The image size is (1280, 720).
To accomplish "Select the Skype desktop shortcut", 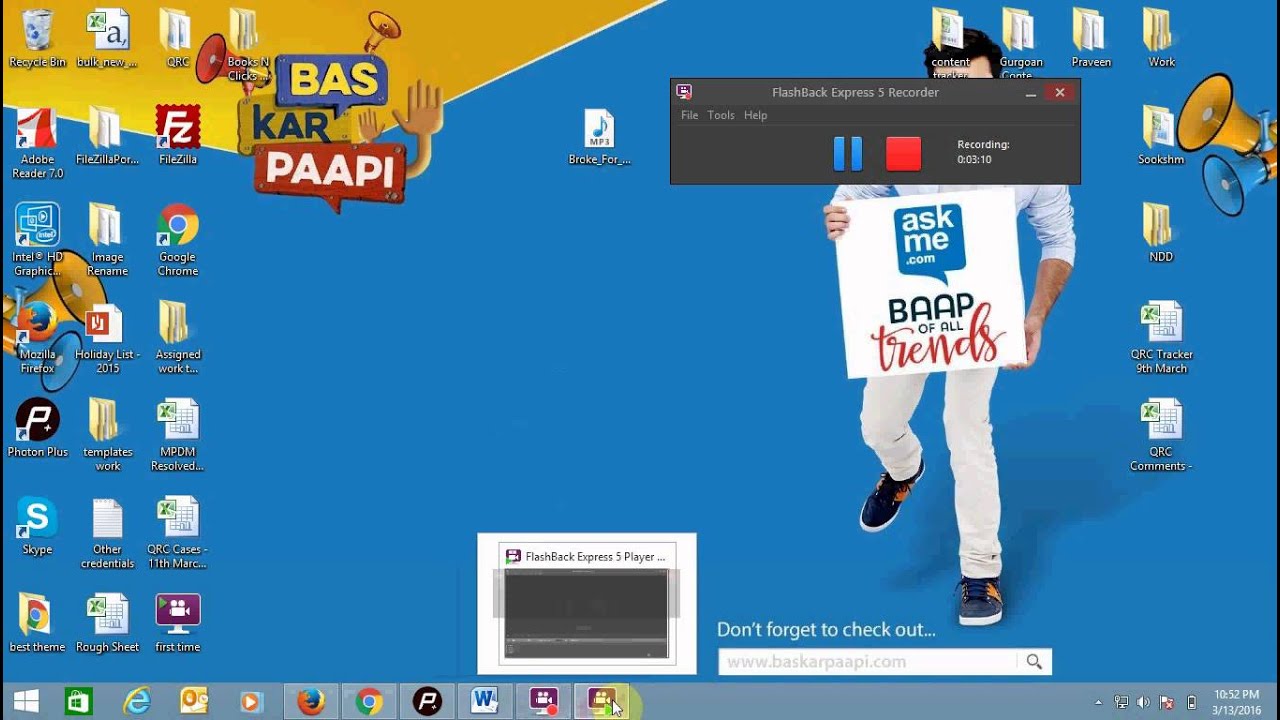I will [x=37, y=526].
